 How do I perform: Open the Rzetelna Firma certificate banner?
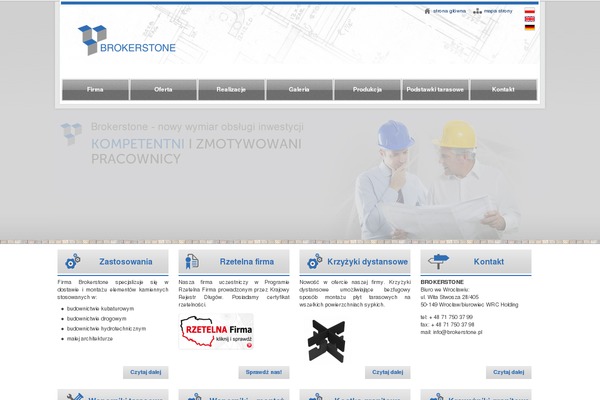216,332
